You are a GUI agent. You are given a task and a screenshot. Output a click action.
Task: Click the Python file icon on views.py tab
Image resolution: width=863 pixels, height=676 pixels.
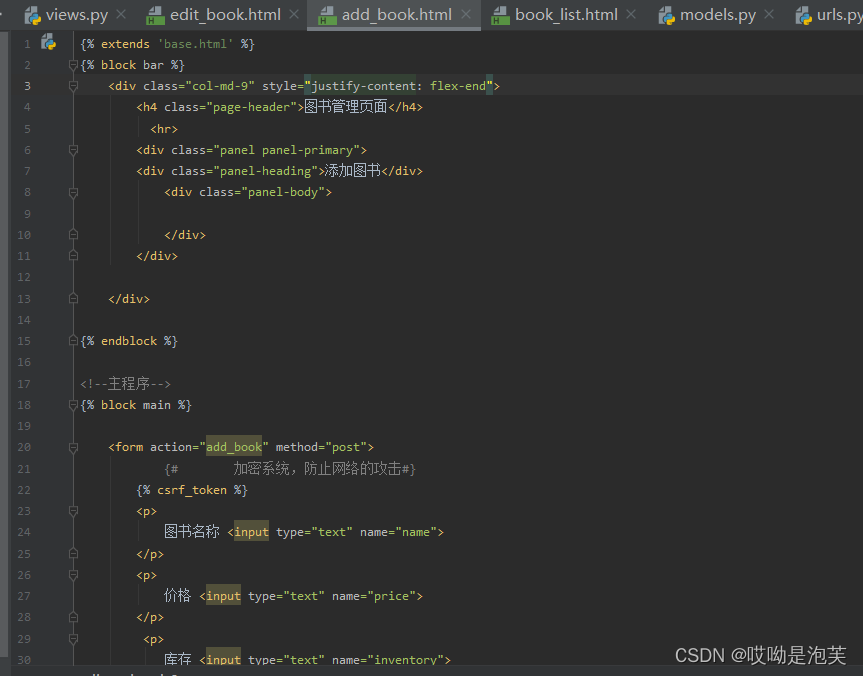click(x=32, y=16)
